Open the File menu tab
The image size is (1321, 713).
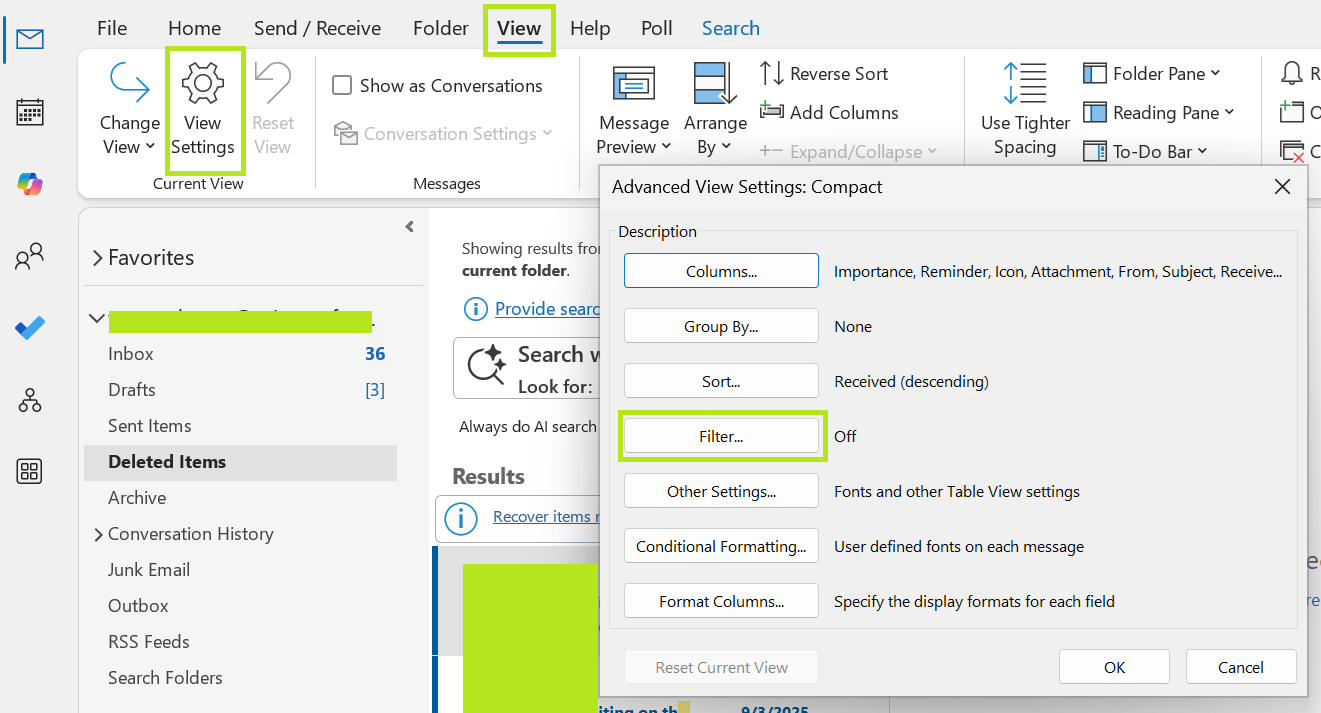point(112,28)
